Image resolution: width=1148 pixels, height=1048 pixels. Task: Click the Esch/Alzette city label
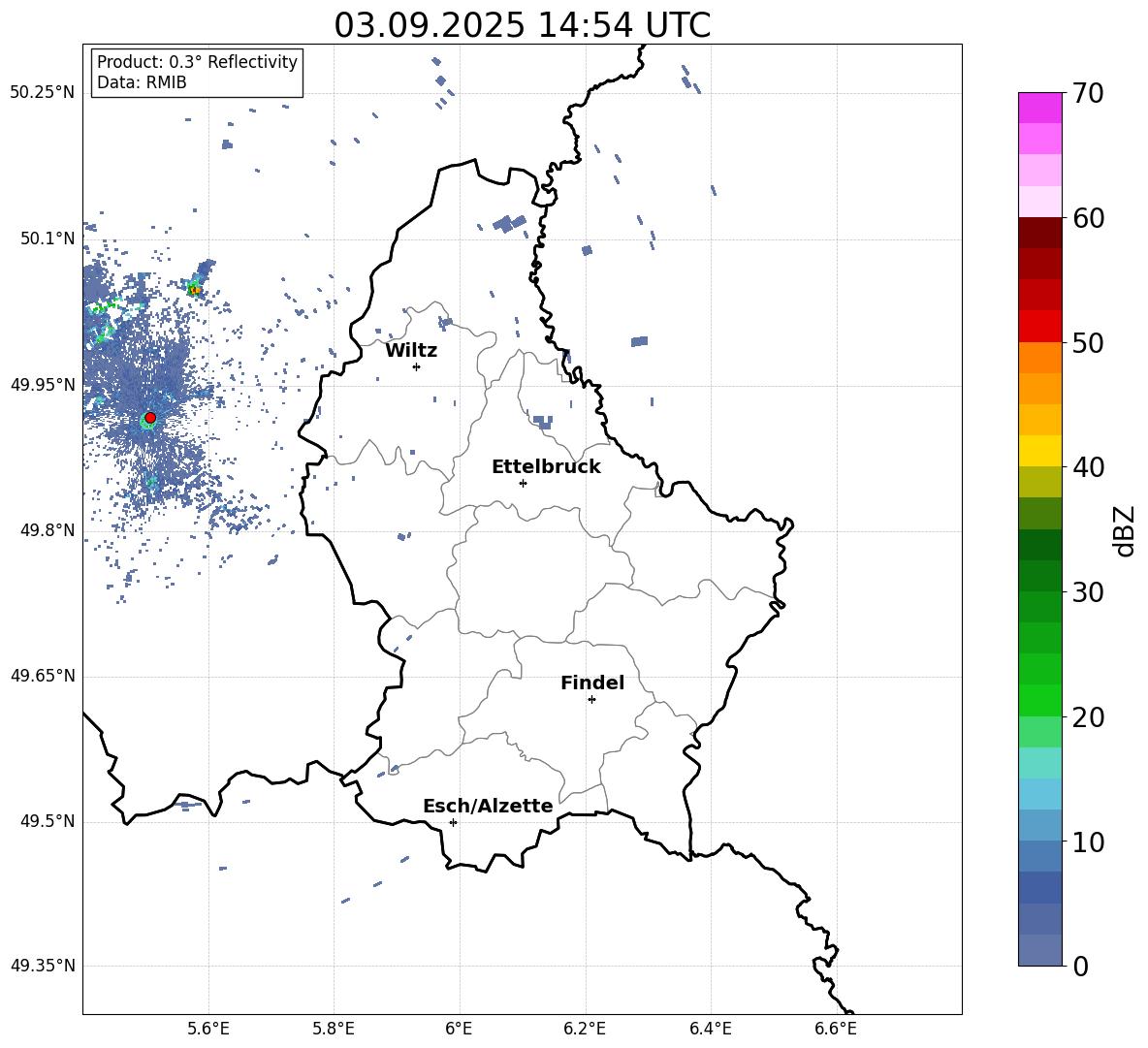click(x=488, y=806)
